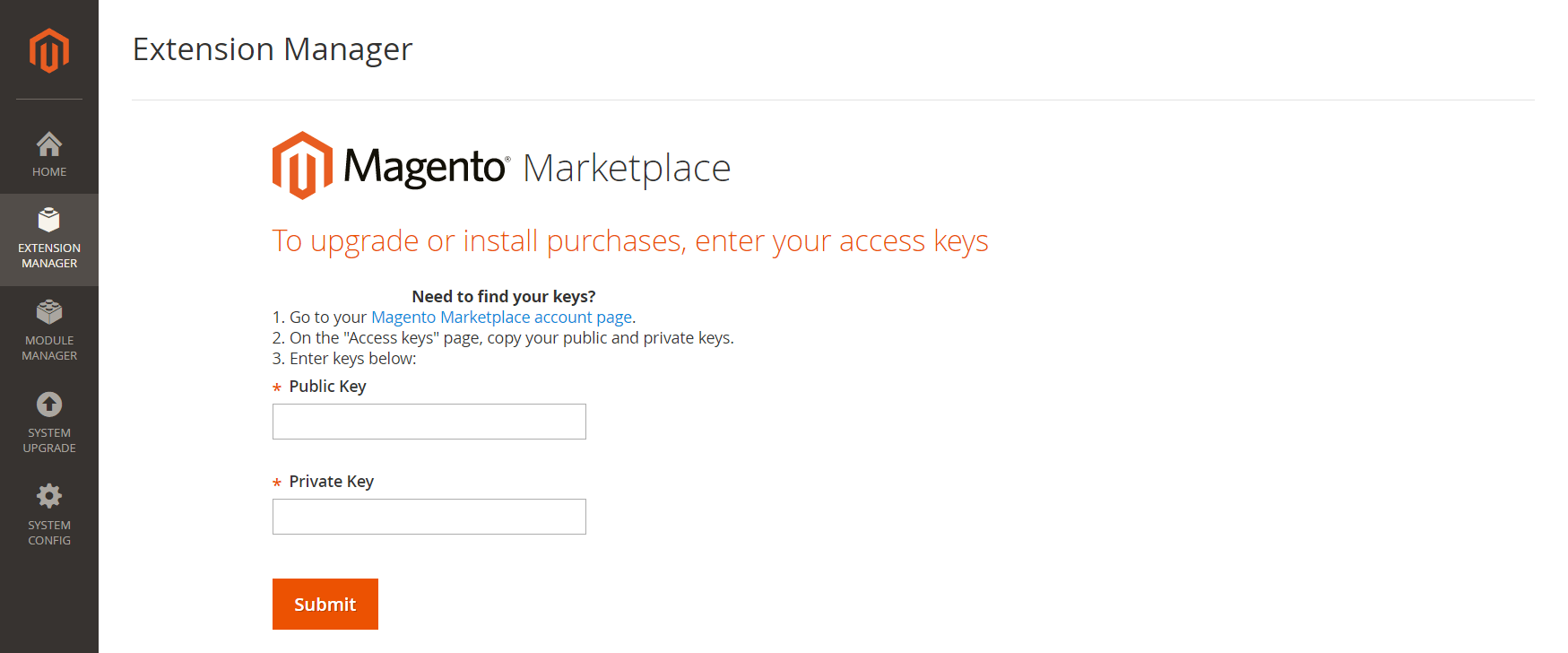Focus the Public Key text field
This screenshot has width=1568, height=653.
(429, 422)
